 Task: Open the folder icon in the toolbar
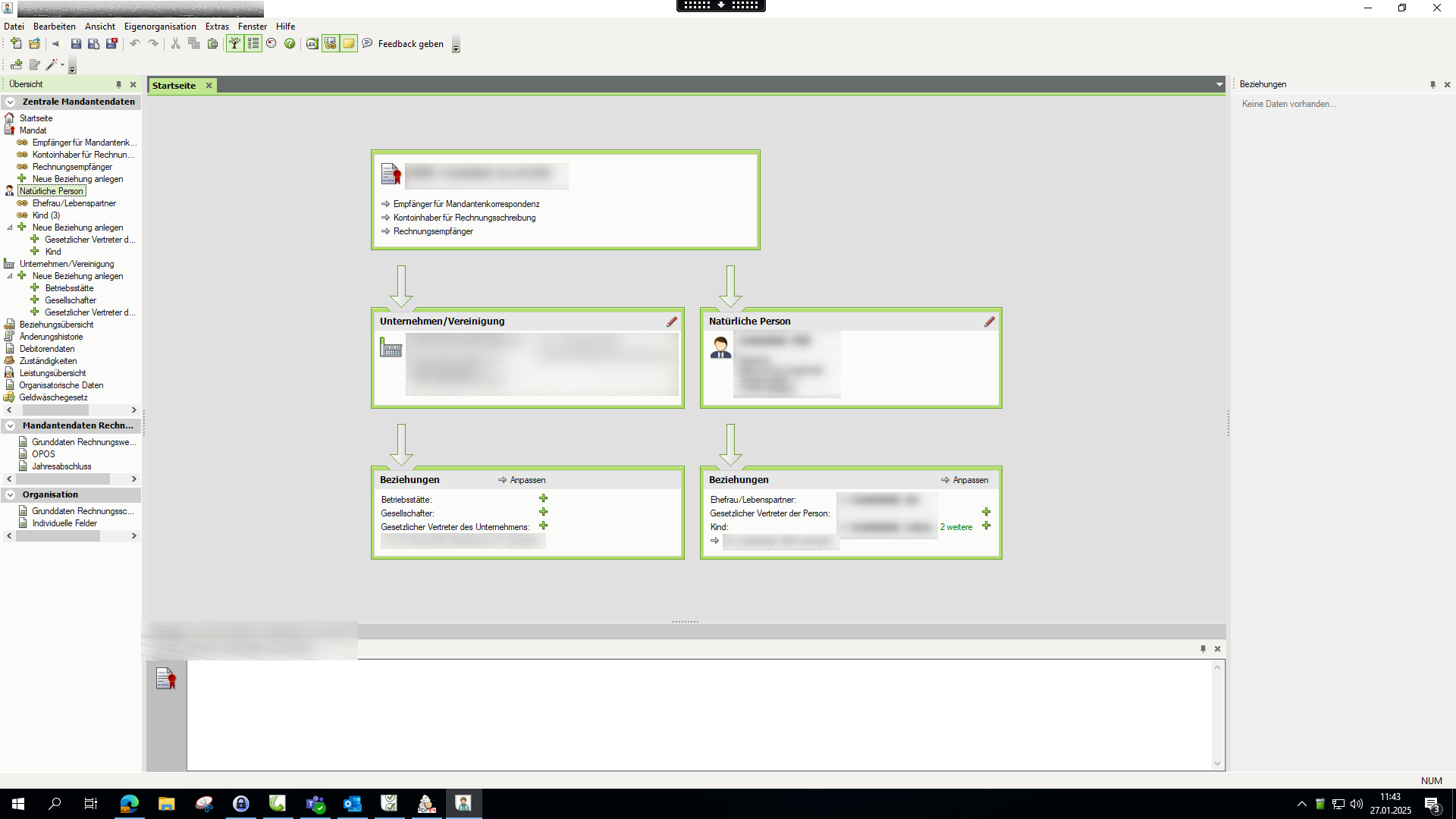(x=35, y=44)
